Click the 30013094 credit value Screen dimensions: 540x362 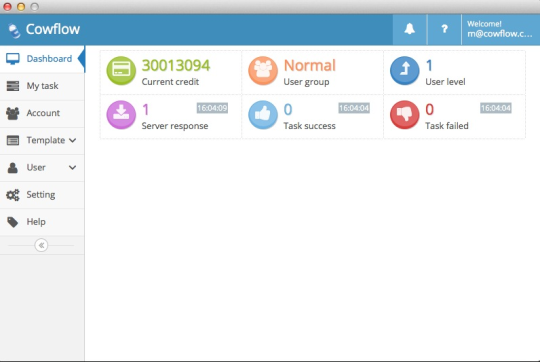click(176, 65)
